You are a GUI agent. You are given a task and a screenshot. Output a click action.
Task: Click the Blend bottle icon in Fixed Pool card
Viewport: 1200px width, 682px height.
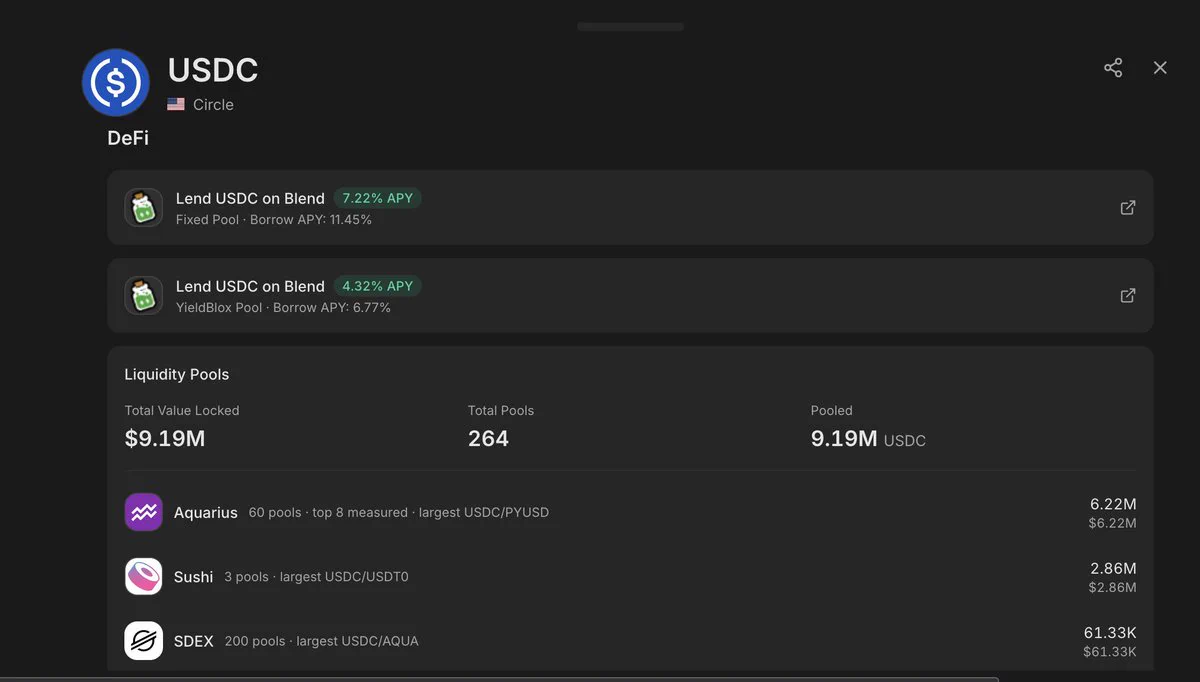(x=144, y=208)
